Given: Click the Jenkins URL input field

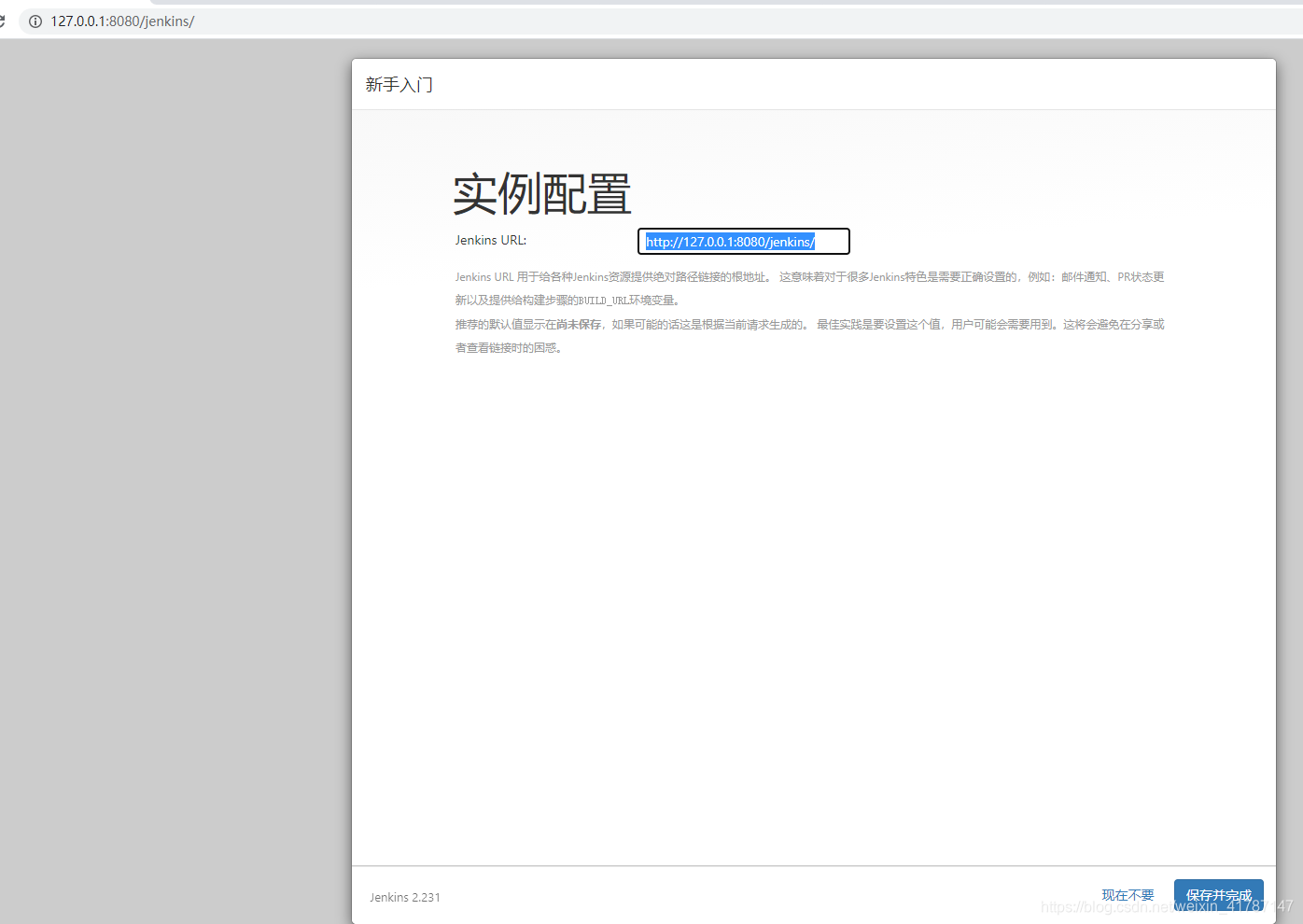Looking at the screenshot, I should 744,242.
